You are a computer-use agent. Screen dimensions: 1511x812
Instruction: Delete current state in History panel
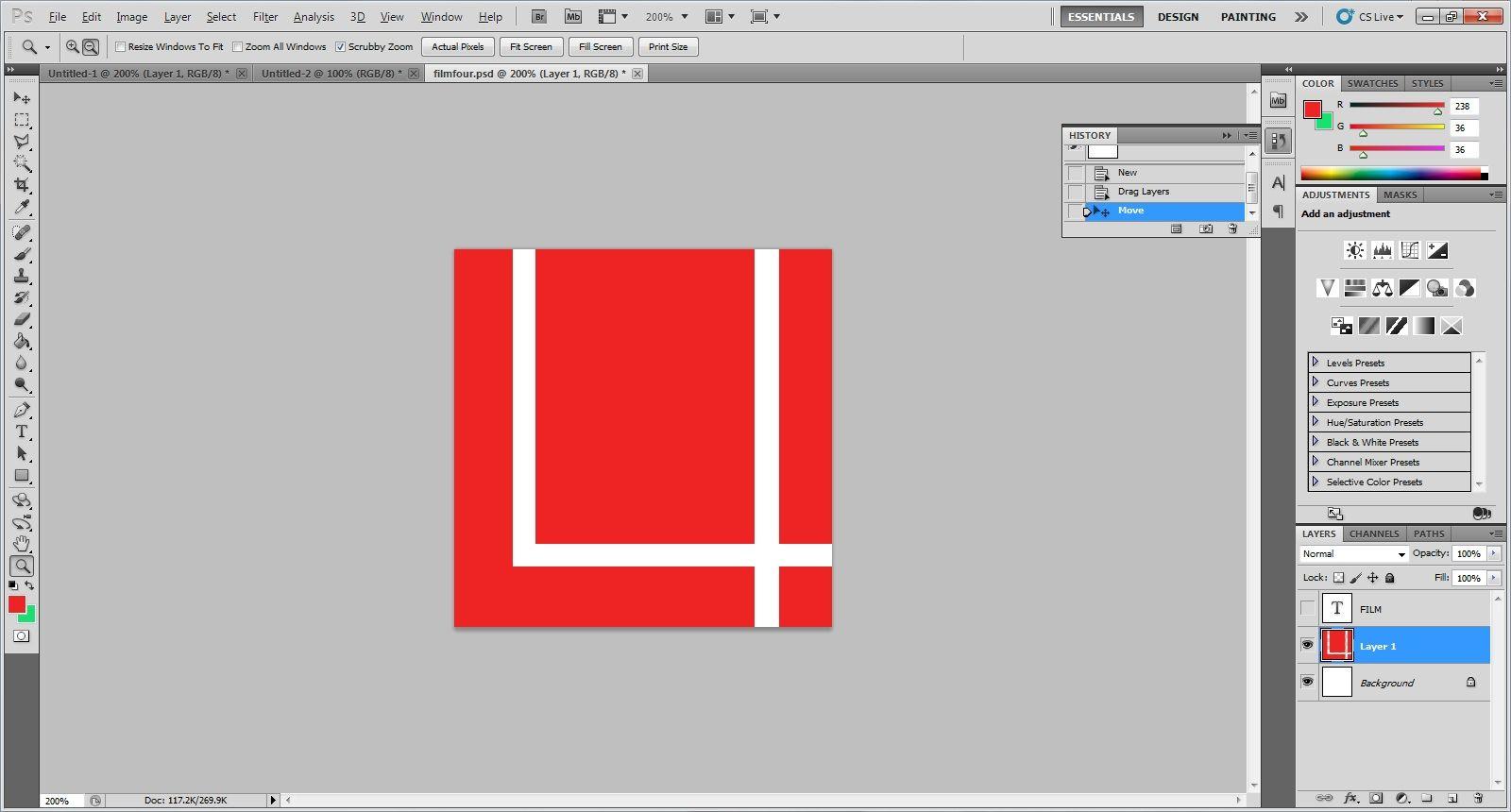pos(1232,229)
